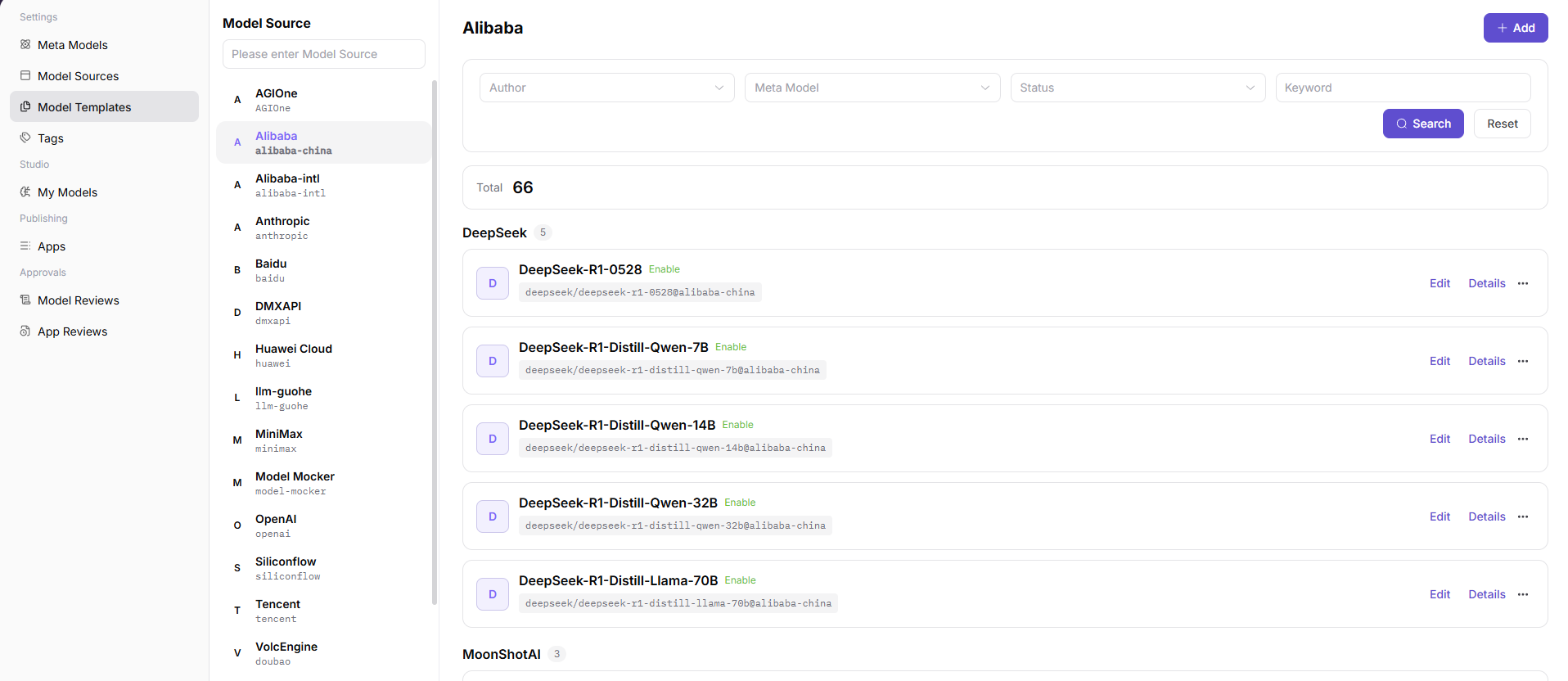Click the Add button
This screenshot has height=681, width=1568.
click(x=1516, y=28)
